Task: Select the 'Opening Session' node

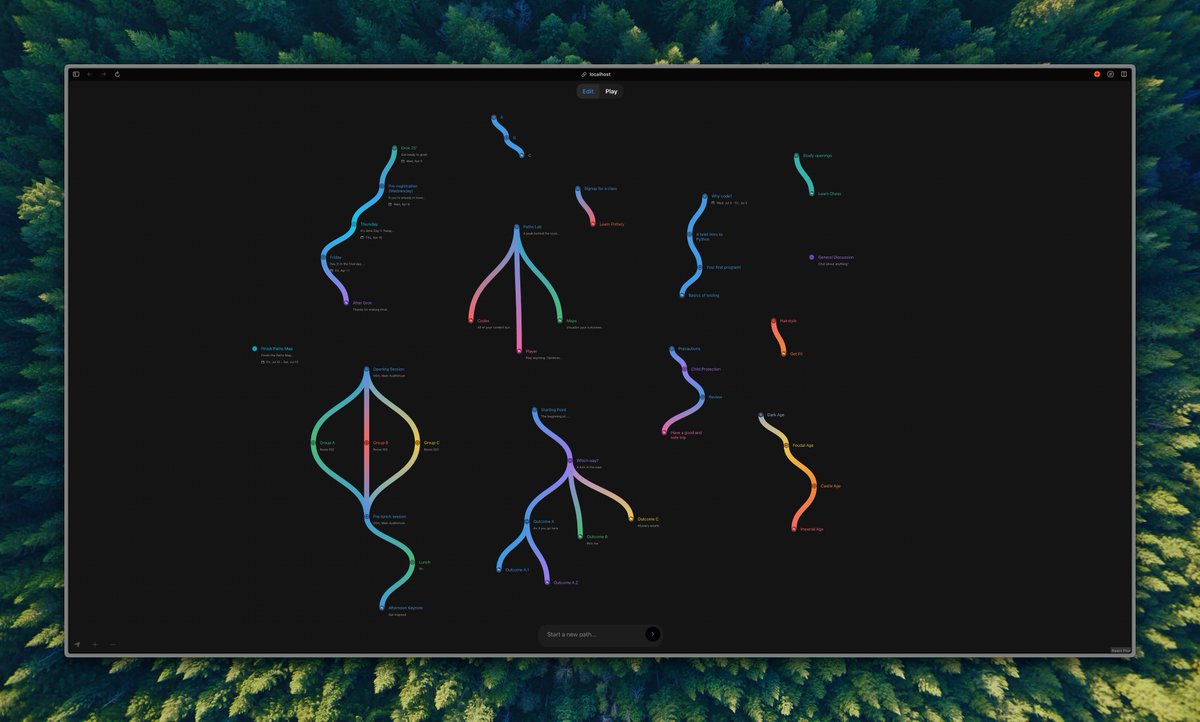Action: 367,369
